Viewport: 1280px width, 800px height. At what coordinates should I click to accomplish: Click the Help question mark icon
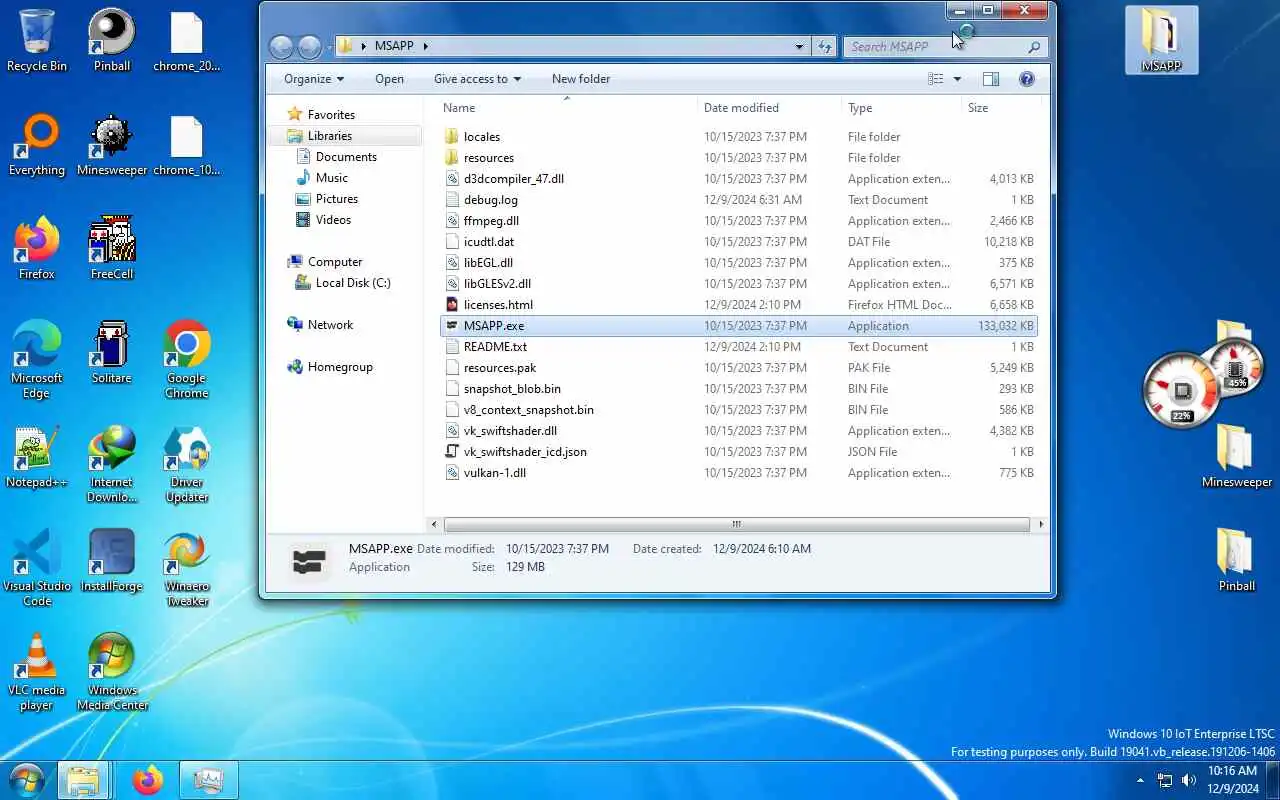pos(1026,79)
